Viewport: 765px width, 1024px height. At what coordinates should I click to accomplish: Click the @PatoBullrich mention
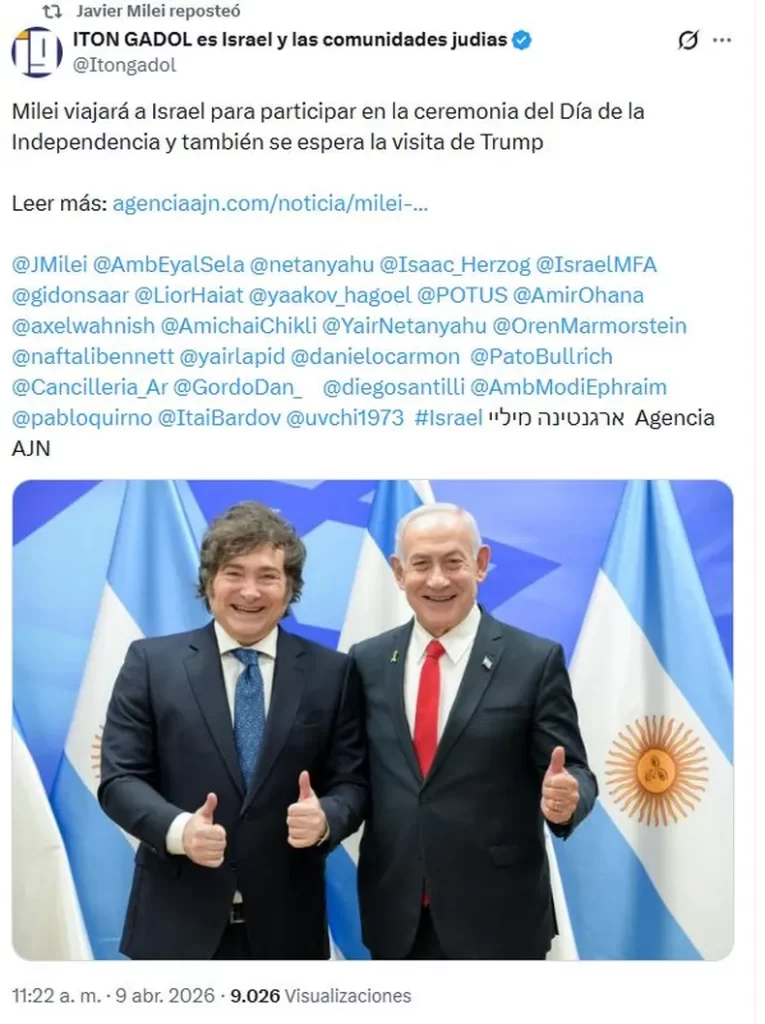click(542, 357)
